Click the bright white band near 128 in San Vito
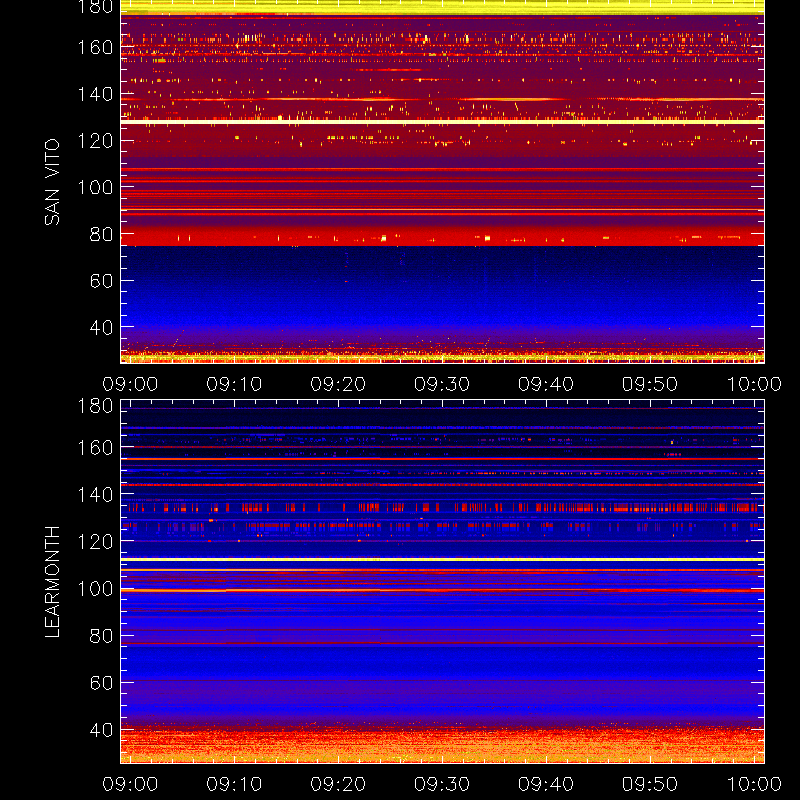 pos(442,122)
